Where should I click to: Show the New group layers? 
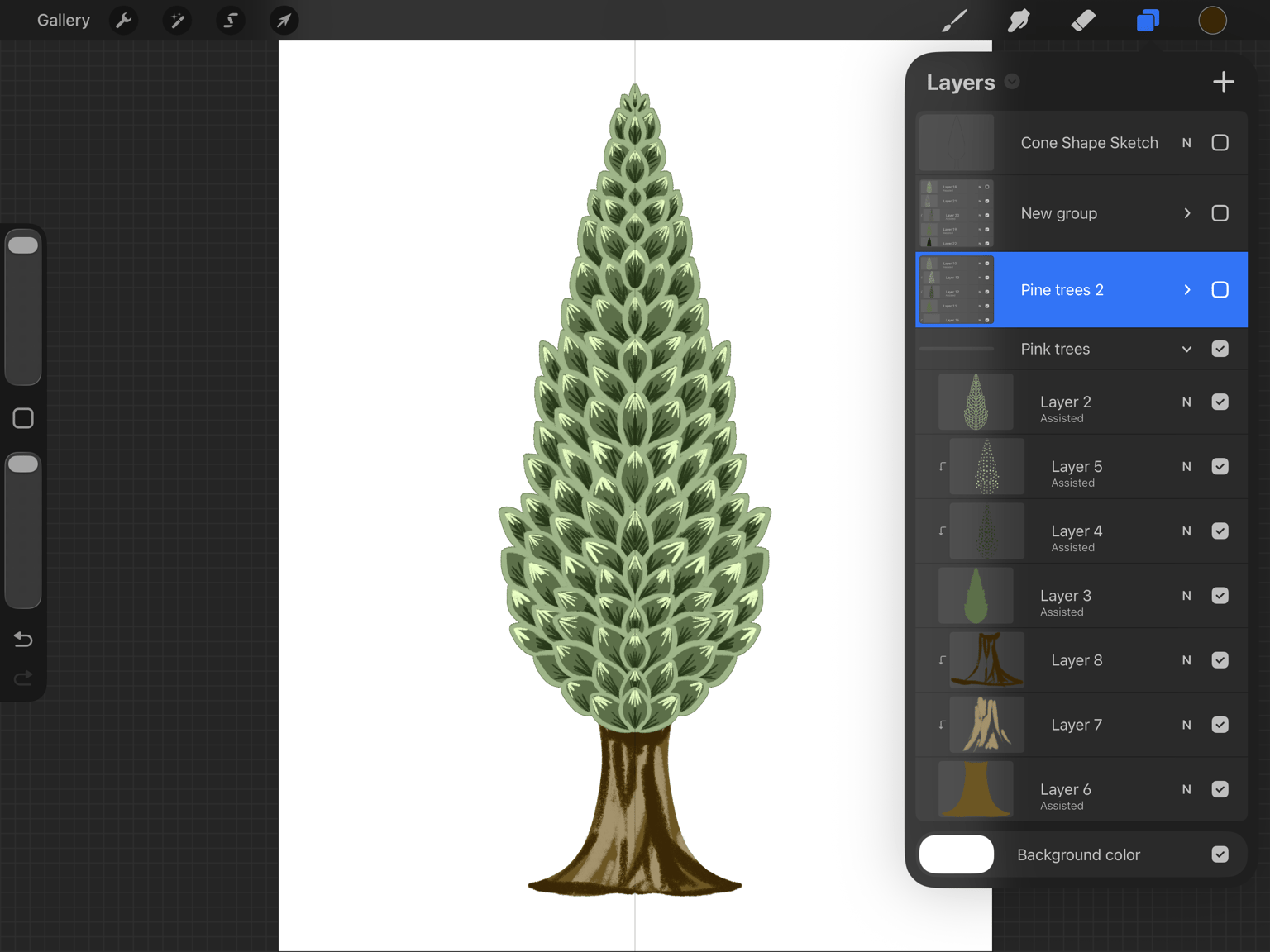[x=1220, y=213]
